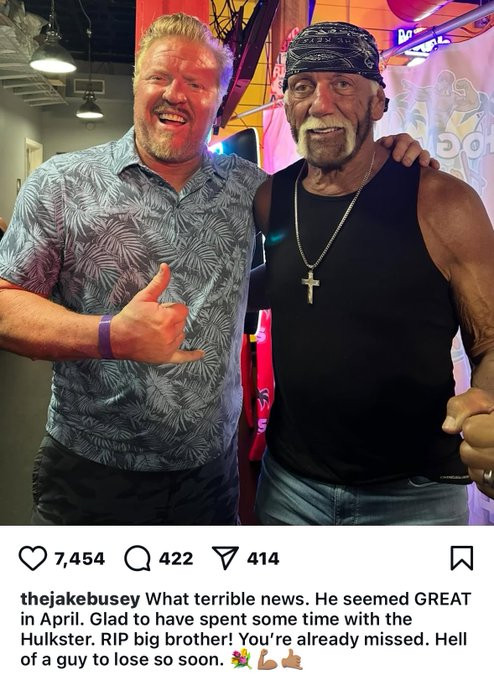Click the purple wristband in the photo
The image size is (494, 680).
(x=105, y=337)
